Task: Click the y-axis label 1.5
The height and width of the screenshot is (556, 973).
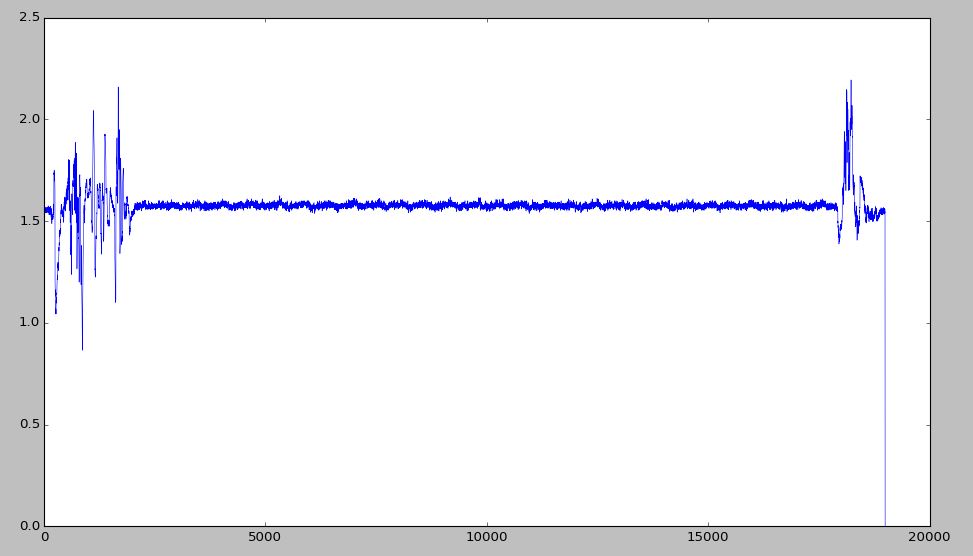Action: 29,221
